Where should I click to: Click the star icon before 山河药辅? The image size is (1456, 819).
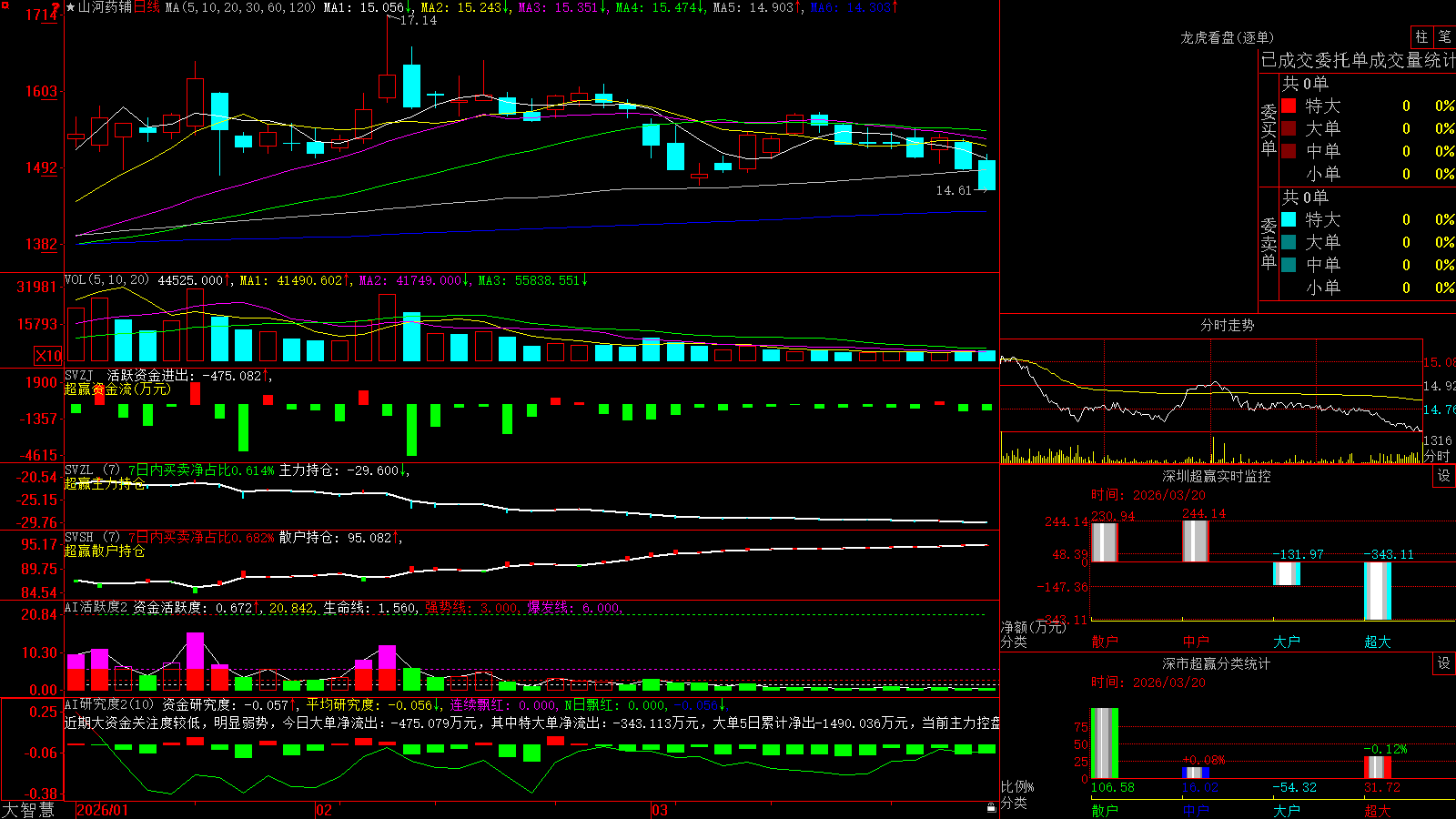[x=71, y=7]
